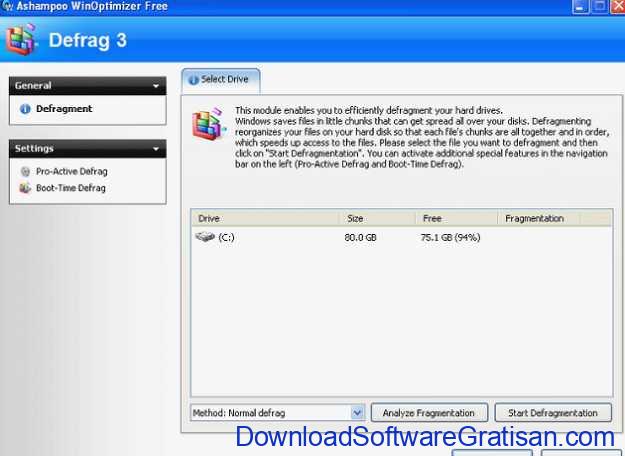Screen dimensions: 625x456
Task: Click the info icon beside Defragment
Action: coord(25,109)
